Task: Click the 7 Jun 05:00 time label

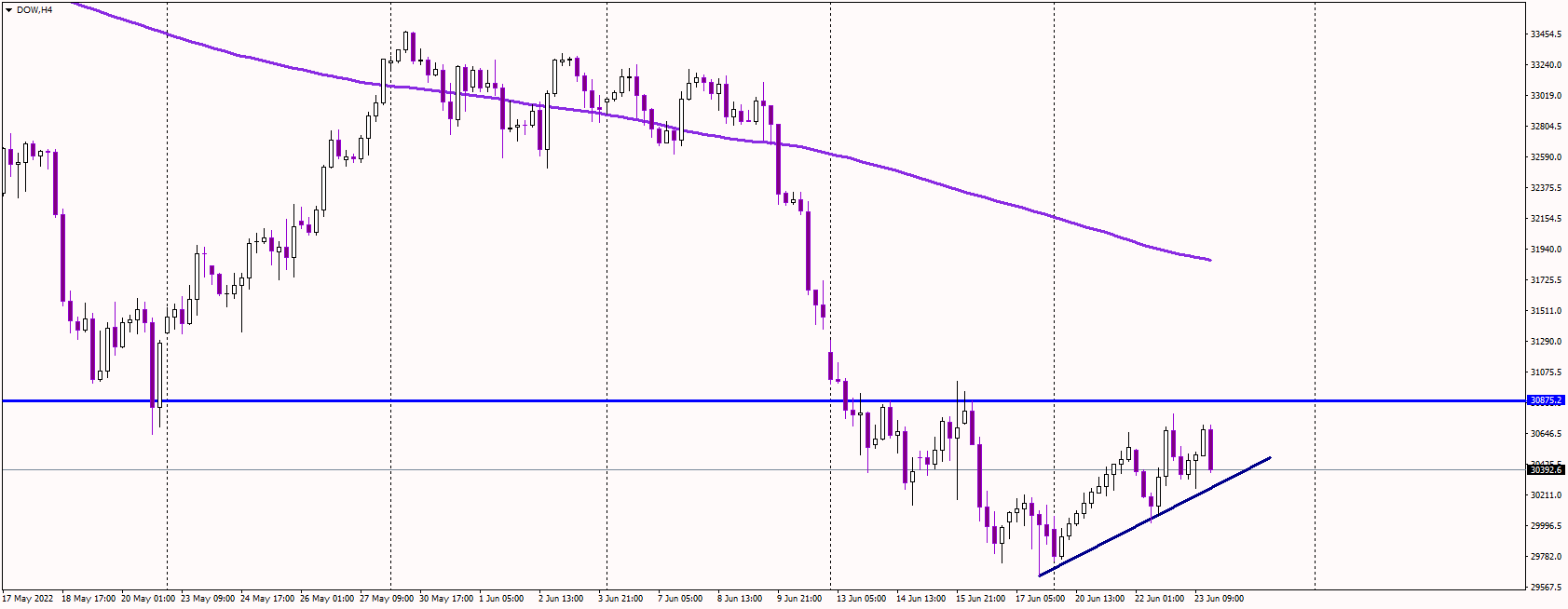Action: point(680,598)
